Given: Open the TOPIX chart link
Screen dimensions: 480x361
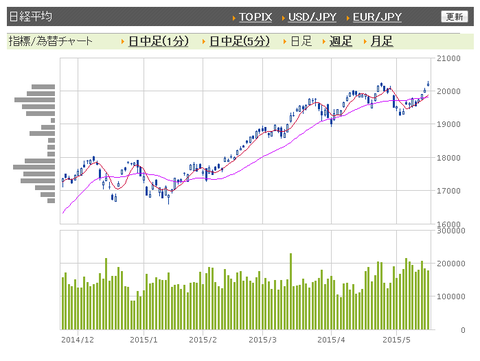Looking at the screenshot, I should [x=255, y=17].
